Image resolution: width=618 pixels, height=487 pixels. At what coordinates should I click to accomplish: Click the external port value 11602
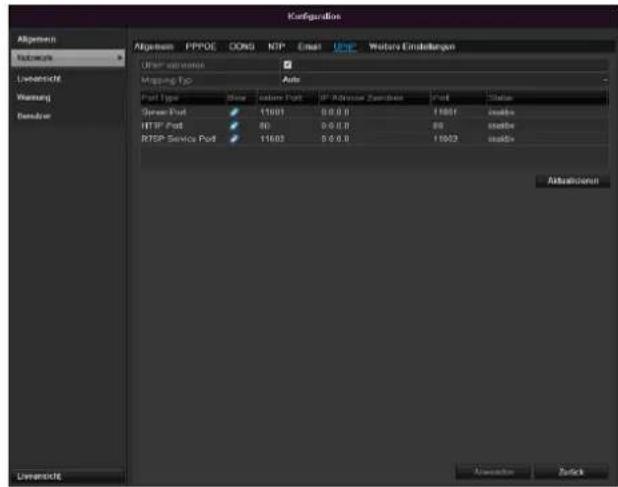click(x=272, y=139)
